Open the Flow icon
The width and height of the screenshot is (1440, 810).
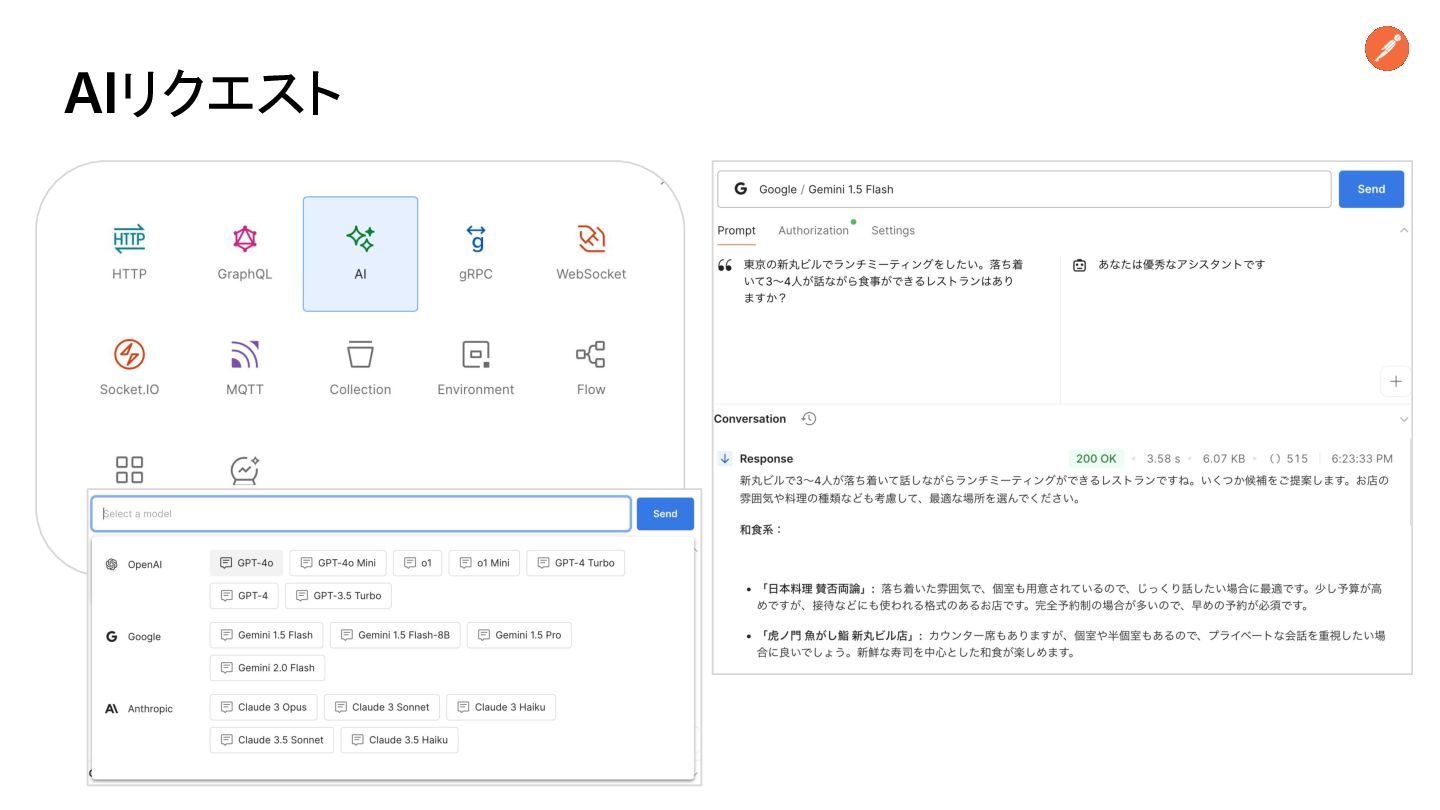[591, 354]
